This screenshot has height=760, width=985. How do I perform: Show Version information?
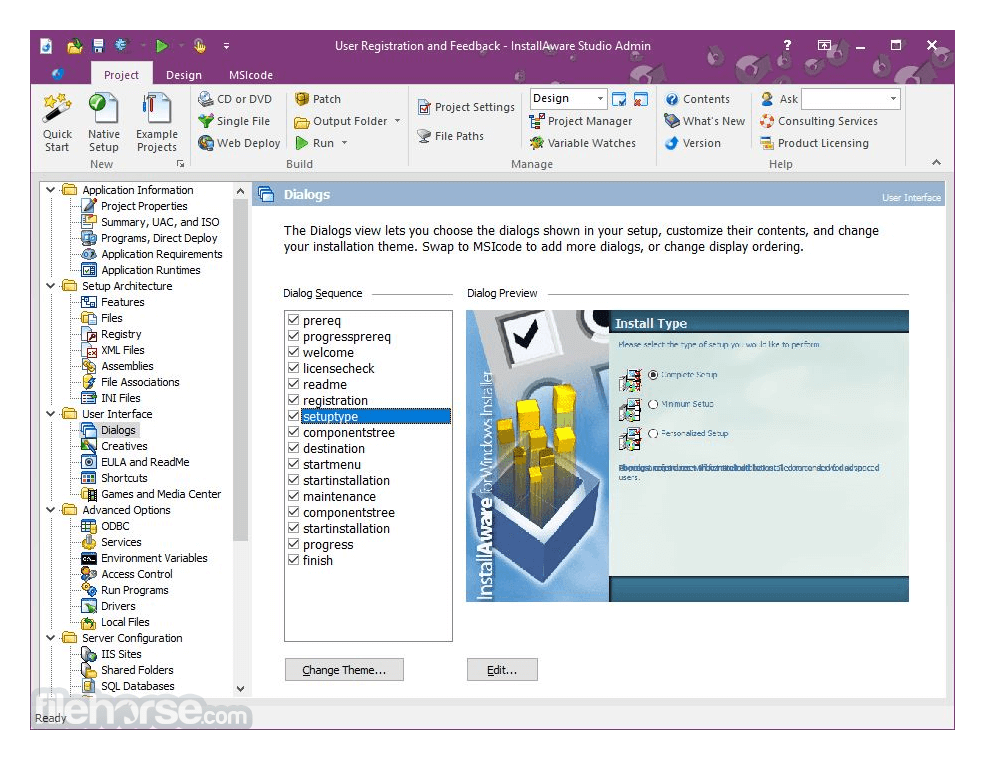693,143
